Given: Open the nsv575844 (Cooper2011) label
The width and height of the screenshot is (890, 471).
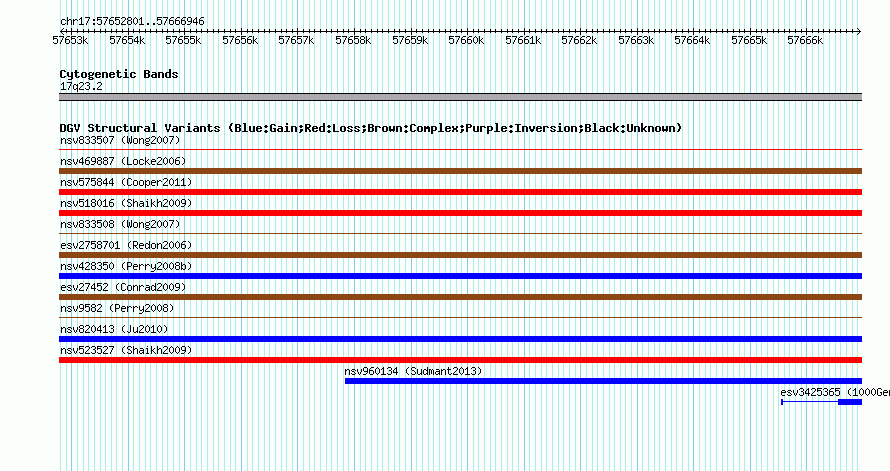Looking at the screenshot, I should pos(126,182).
